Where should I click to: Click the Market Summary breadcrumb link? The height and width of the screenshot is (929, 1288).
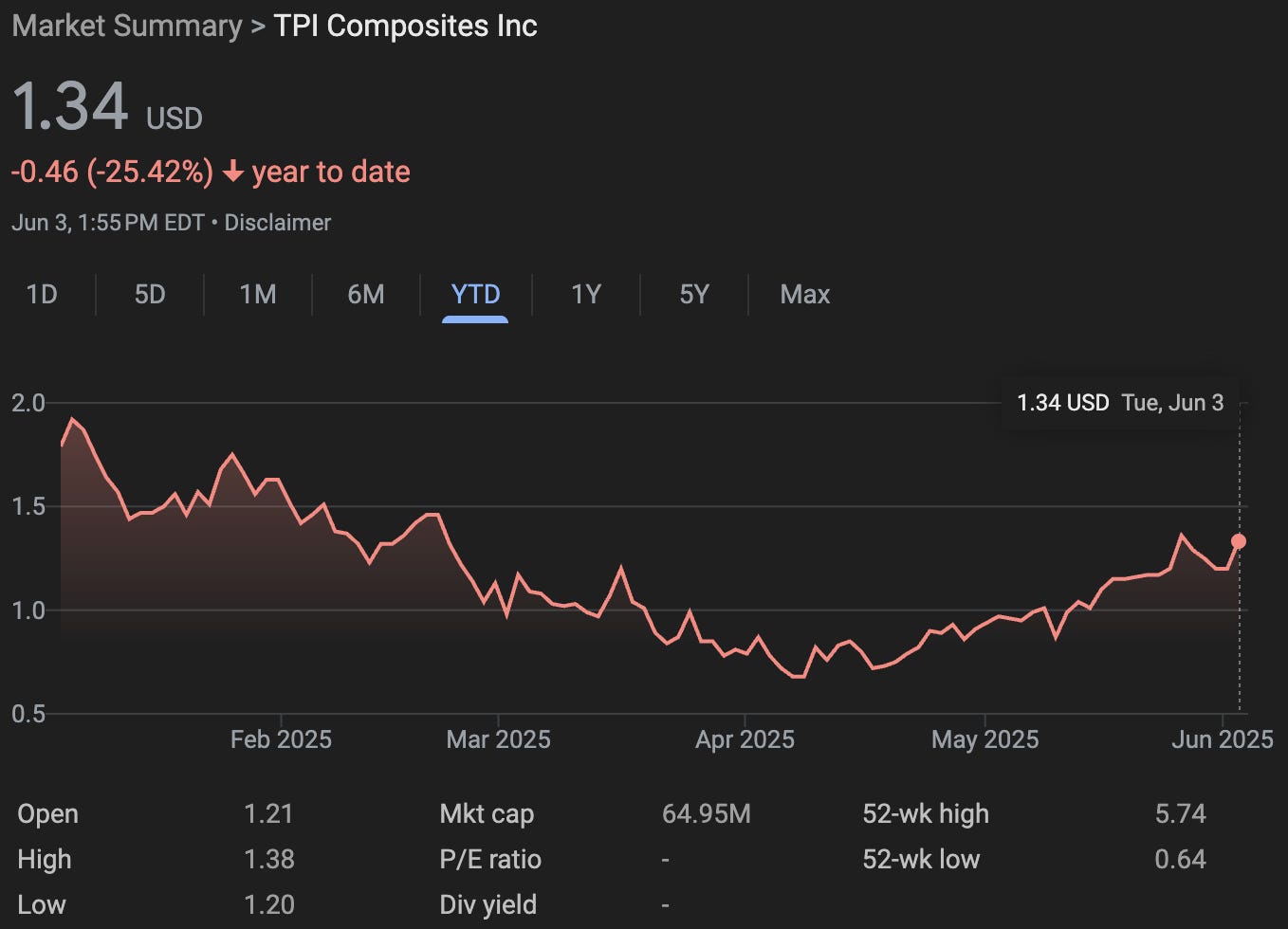127,26
